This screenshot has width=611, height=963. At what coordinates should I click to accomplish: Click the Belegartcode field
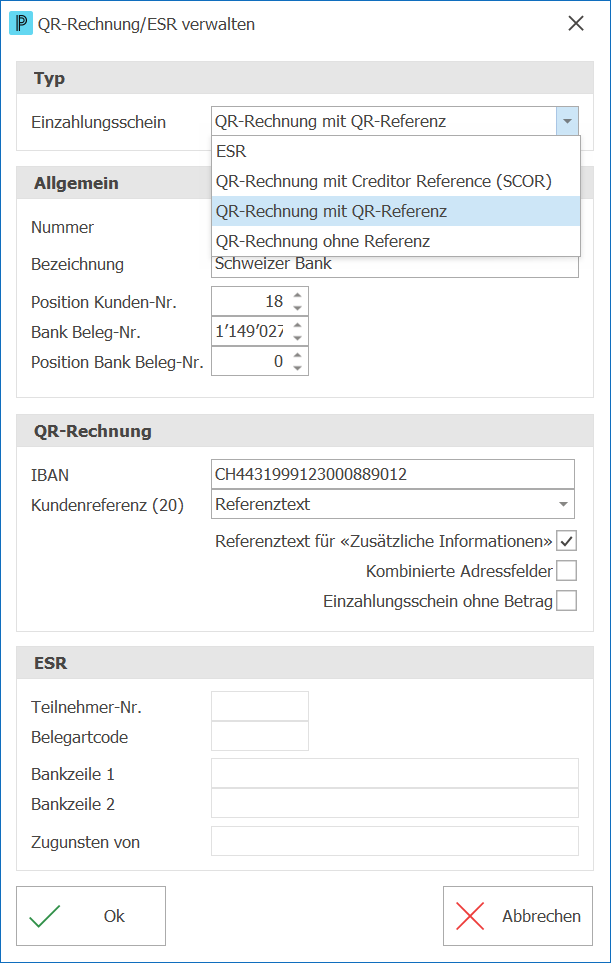click(x=260, y=736)
